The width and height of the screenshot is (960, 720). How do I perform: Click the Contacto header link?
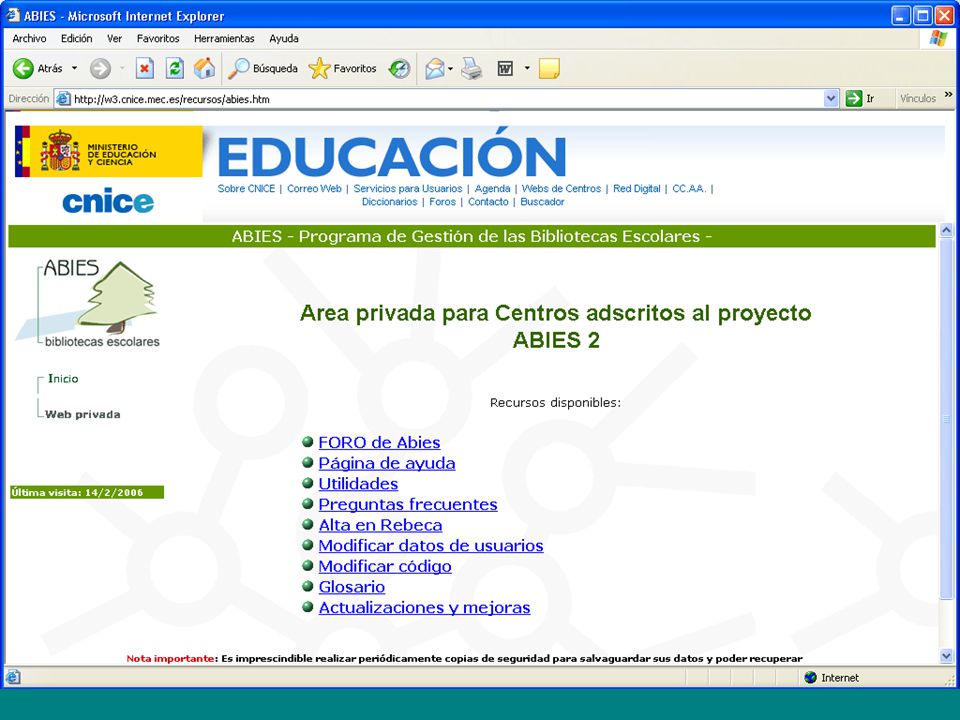pyautogui.click(x=488, y=201)
